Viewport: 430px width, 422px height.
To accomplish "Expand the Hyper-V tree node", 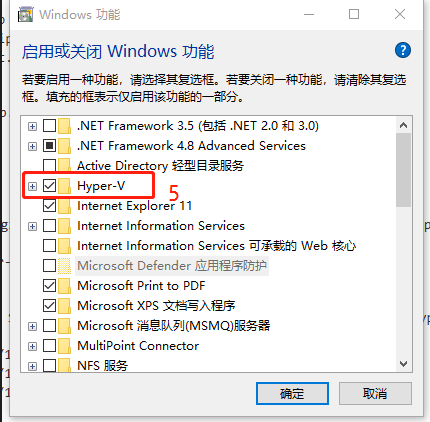I will (32, 186).
